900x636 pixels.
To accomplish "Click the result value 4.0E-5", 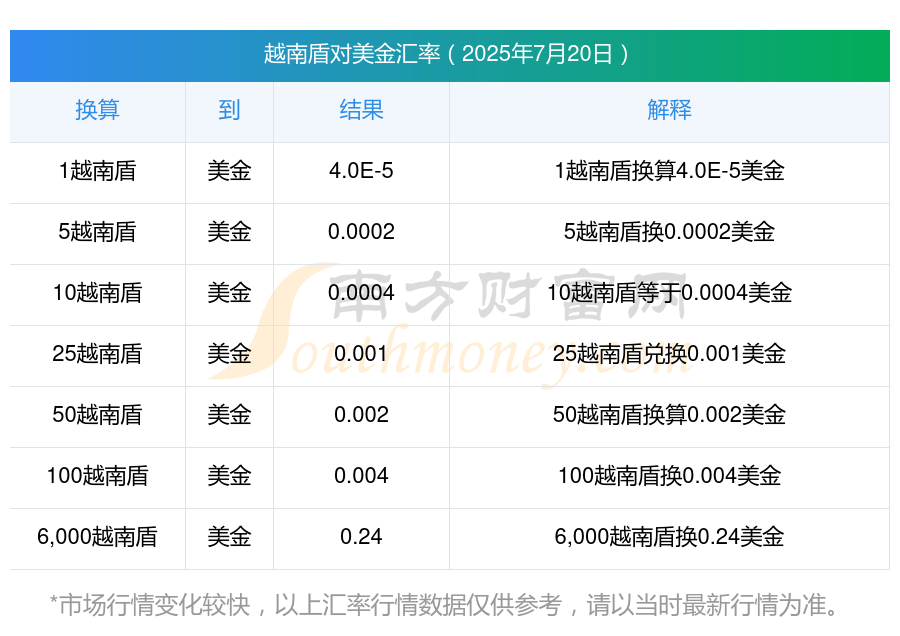I will tap(361, 171).
